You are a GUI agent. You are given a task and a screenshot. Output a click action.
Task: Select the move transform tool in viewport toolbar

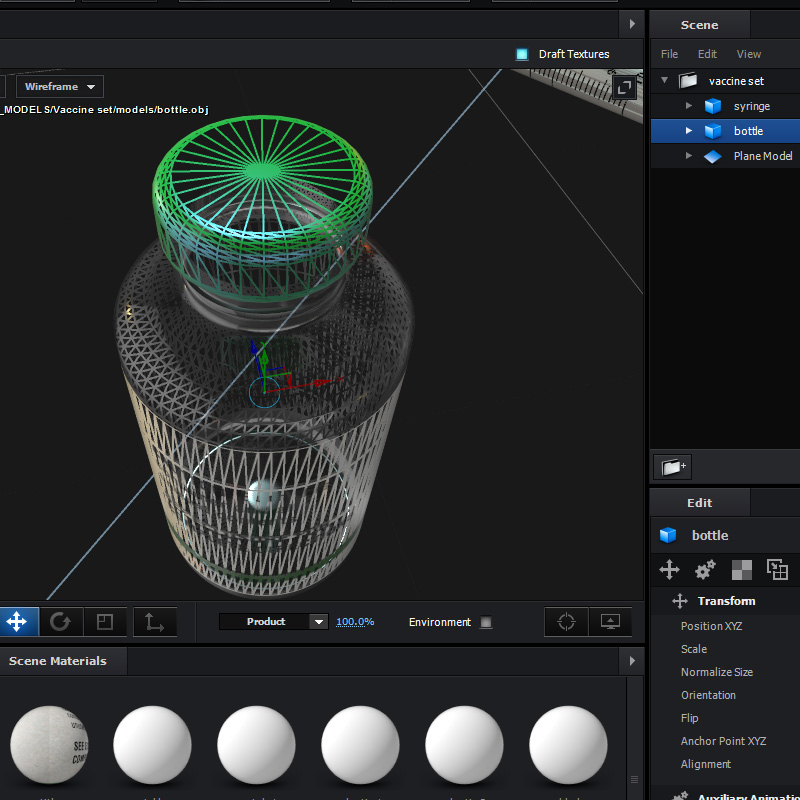[x=17, y=622]
